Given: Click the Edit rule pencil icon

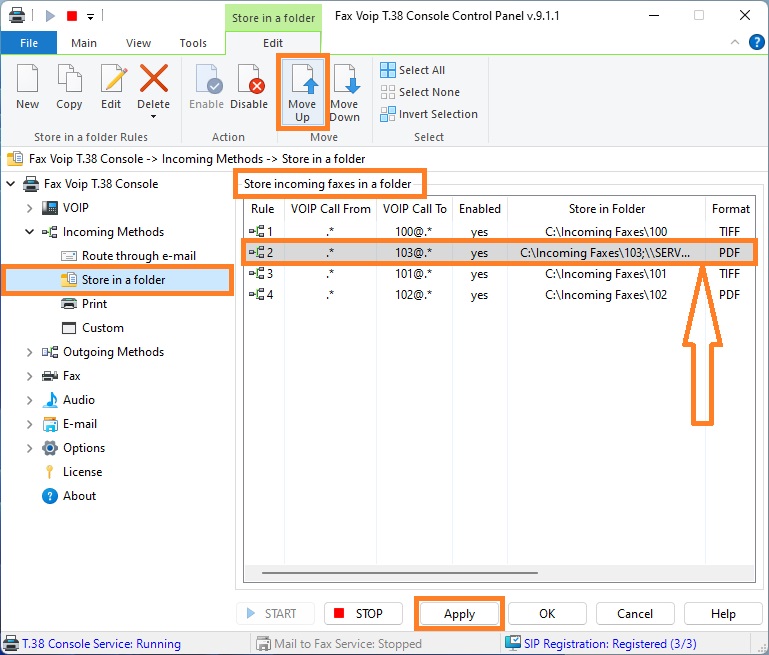Looking at the screenshot, I should pyautogui.click(x=113, y=78).
